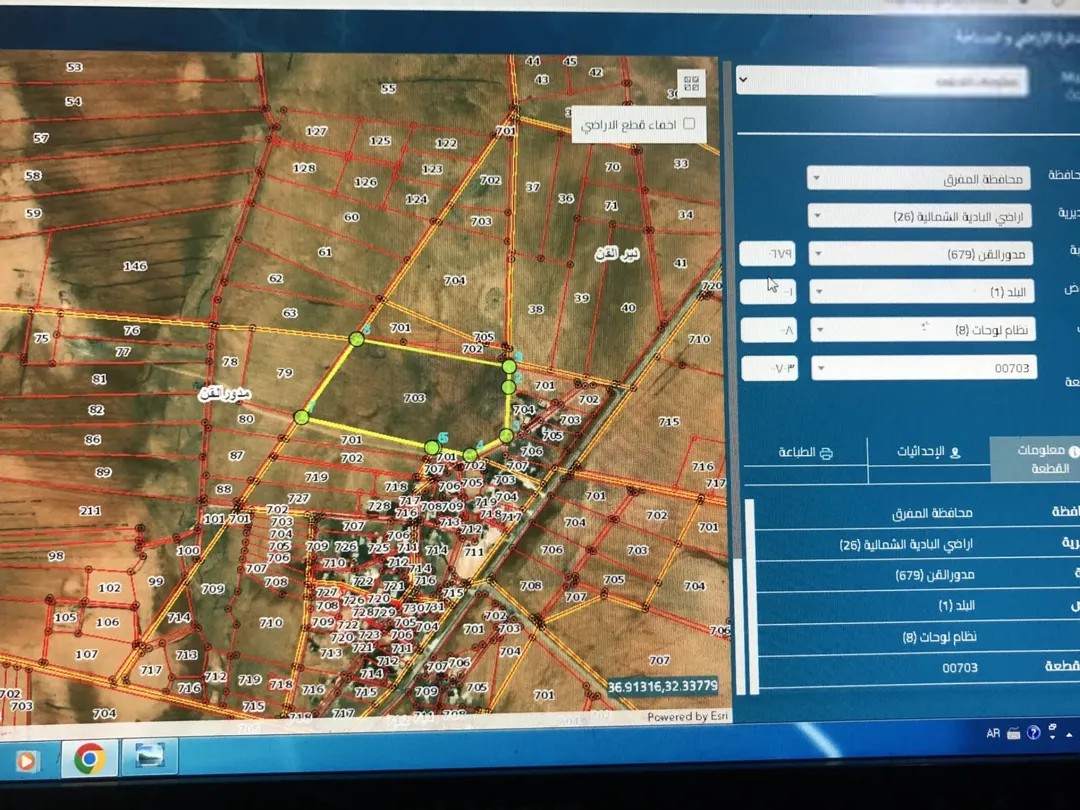This screenshot has height=810, width=1080.
Task: Expand the محافظة المفرق governorate dropdown
Action: coord(918,178)
